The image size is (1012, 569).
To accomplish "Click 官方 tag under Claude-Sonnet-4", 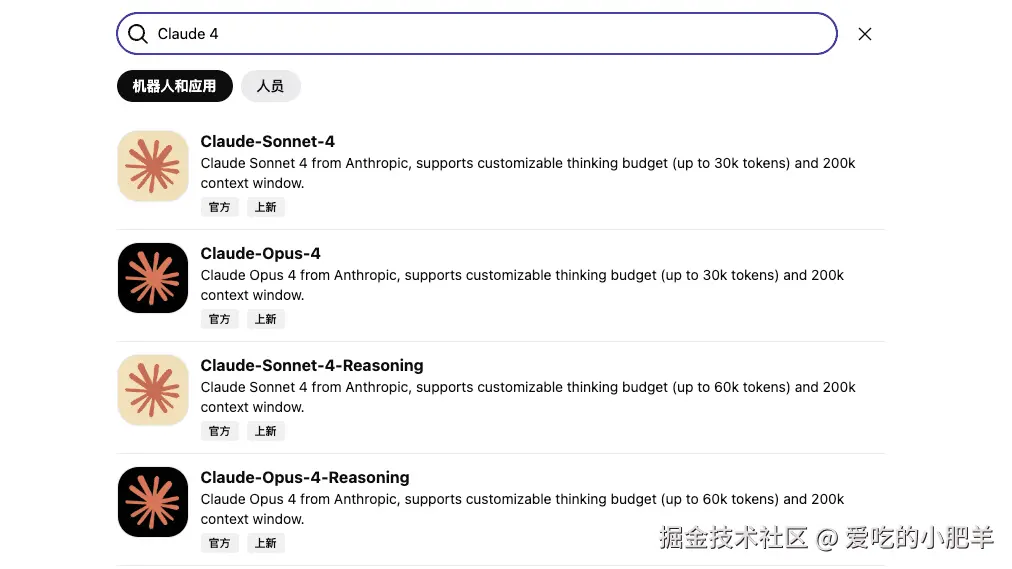I will tap(219, 207).
